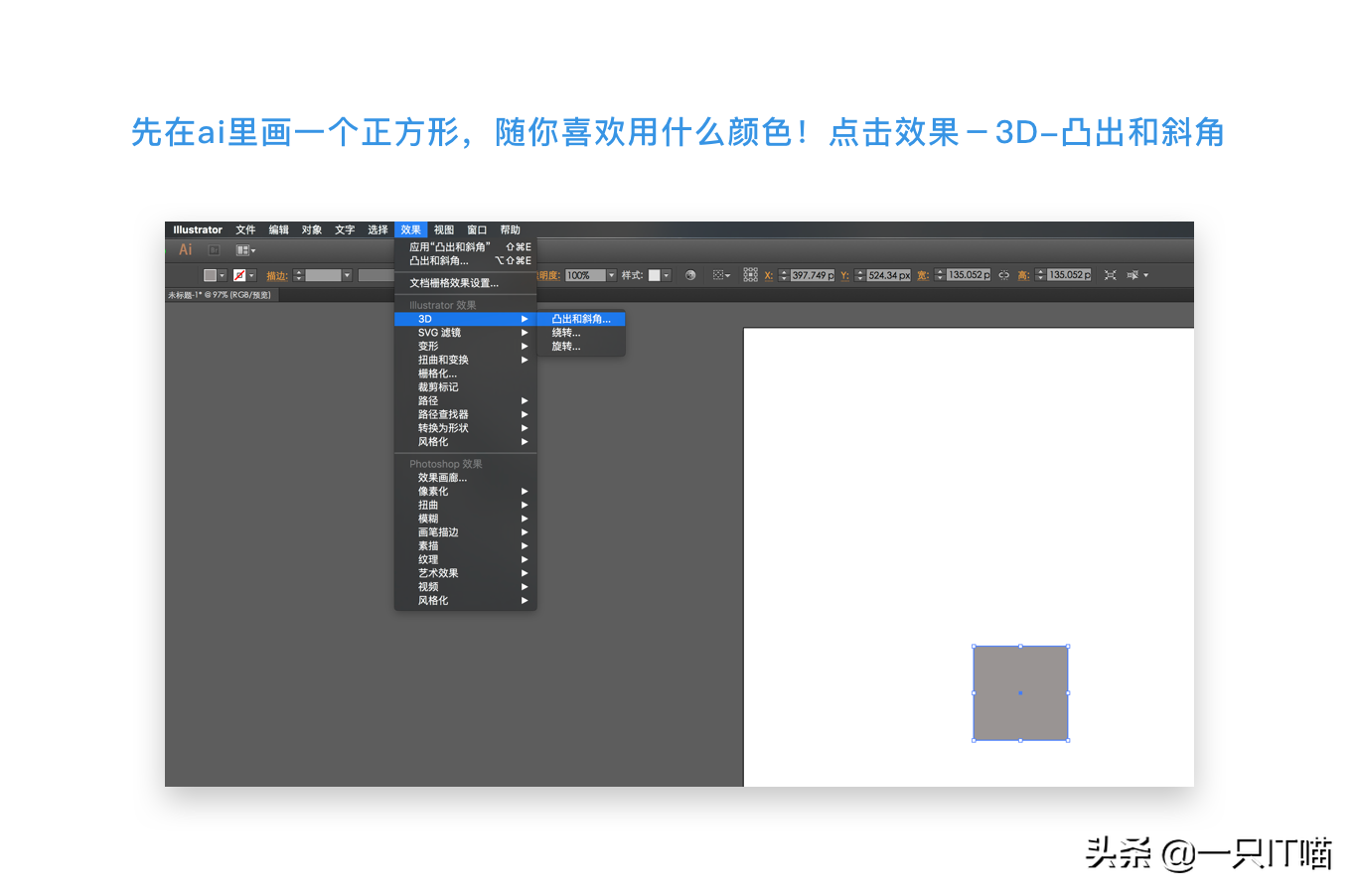Open the stroke color dropdown arrow

coord(252,275)
